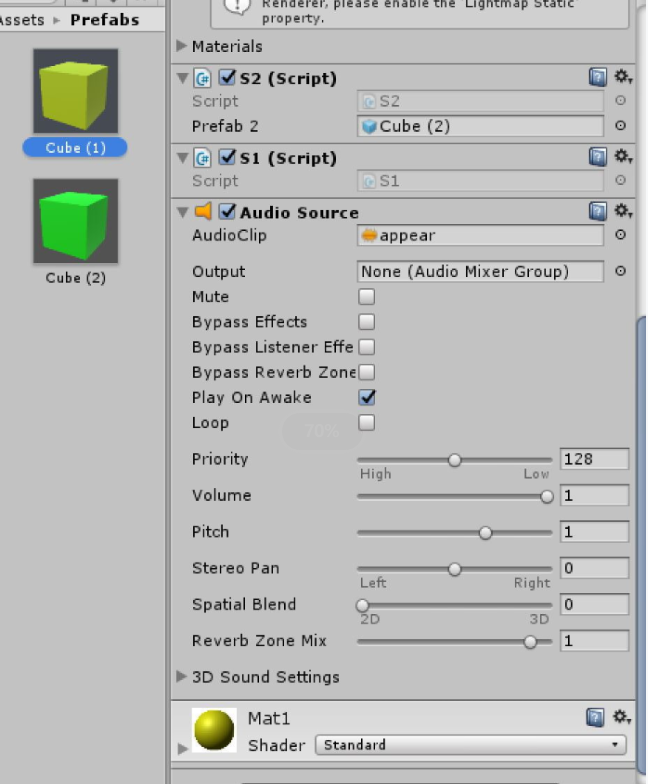Click object picker circle for AudioClip field
The height and width of the screenshot is (784, 648).
tap(620, 234)
